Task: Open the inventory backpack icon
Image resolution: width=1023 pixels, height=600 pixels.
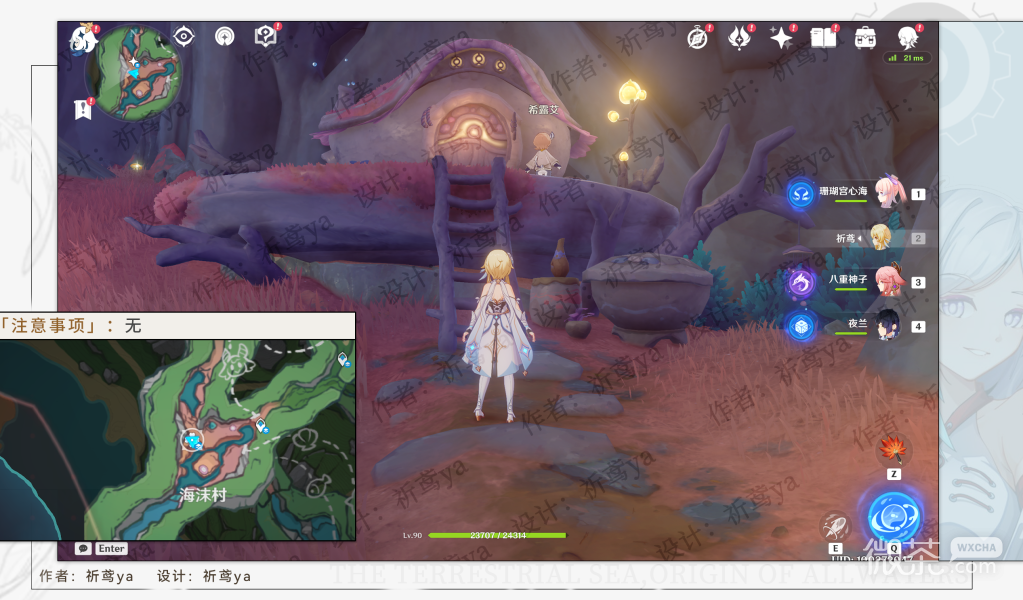Action: click(866, 38)
